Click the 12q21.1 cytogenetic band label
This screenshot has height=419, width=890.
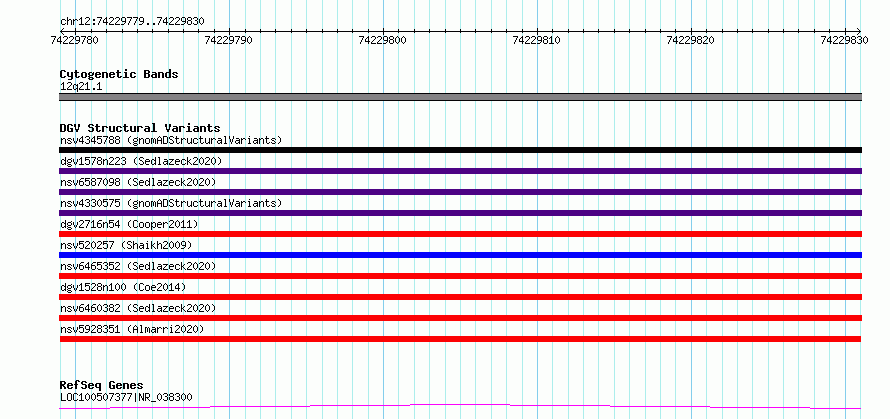81,87
